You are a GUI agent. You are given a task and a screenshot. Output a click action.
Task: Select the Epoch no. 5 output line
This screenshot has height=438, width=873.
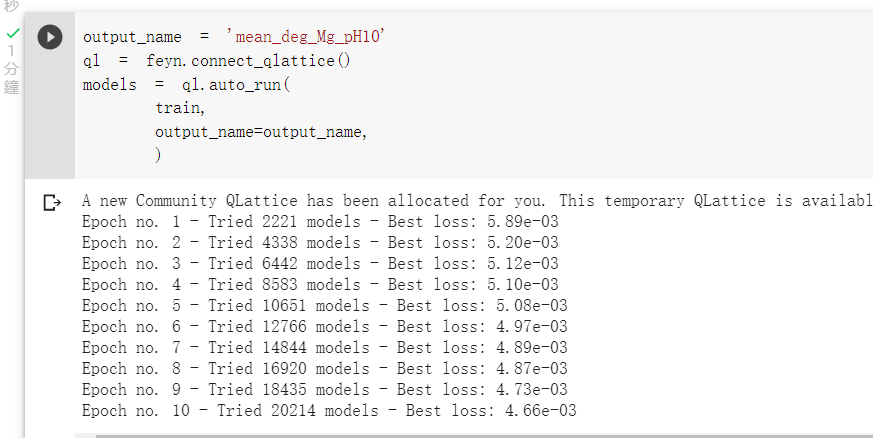(x=324, y=306)
